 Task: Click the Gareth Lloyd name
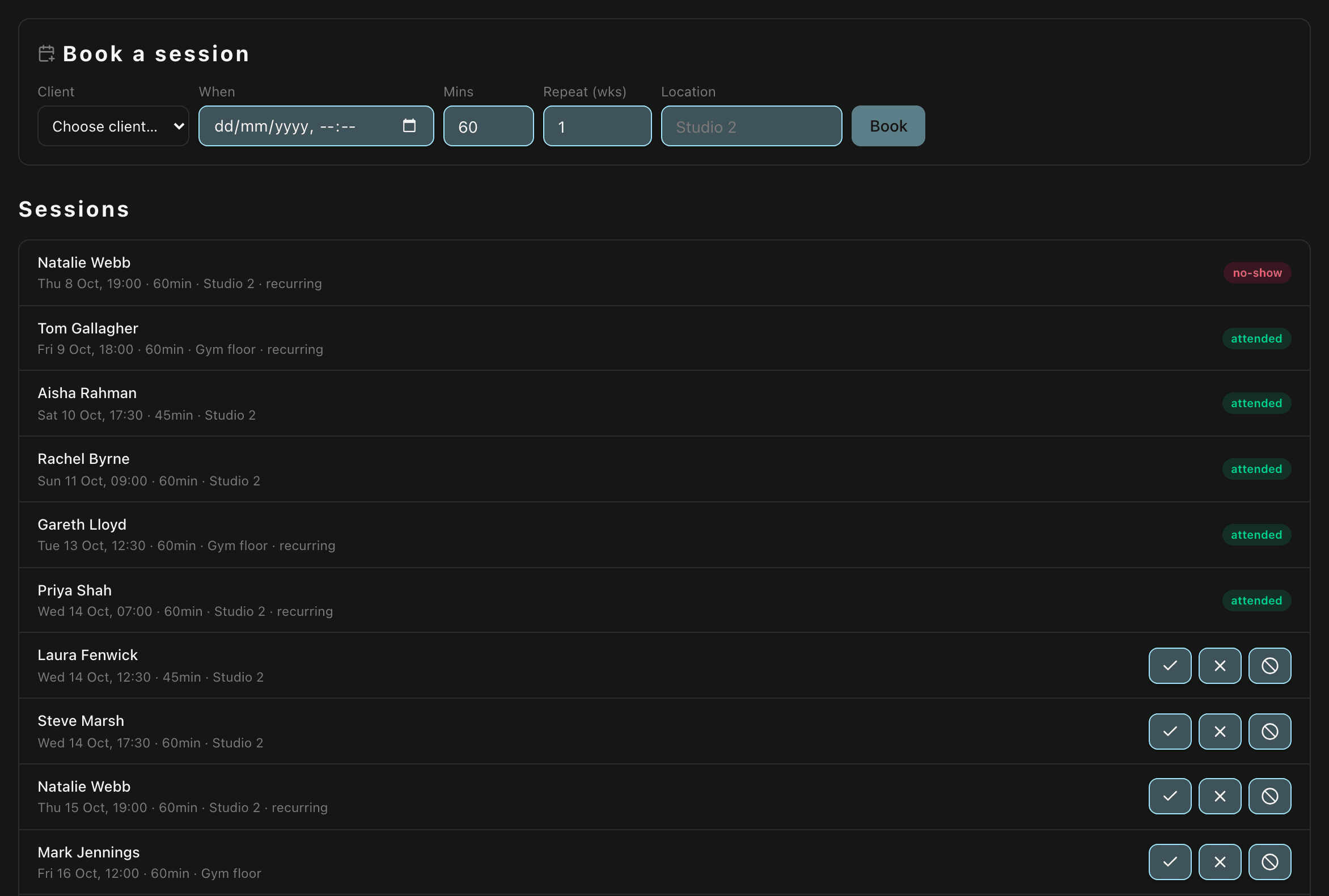click(x=82, y=525)
